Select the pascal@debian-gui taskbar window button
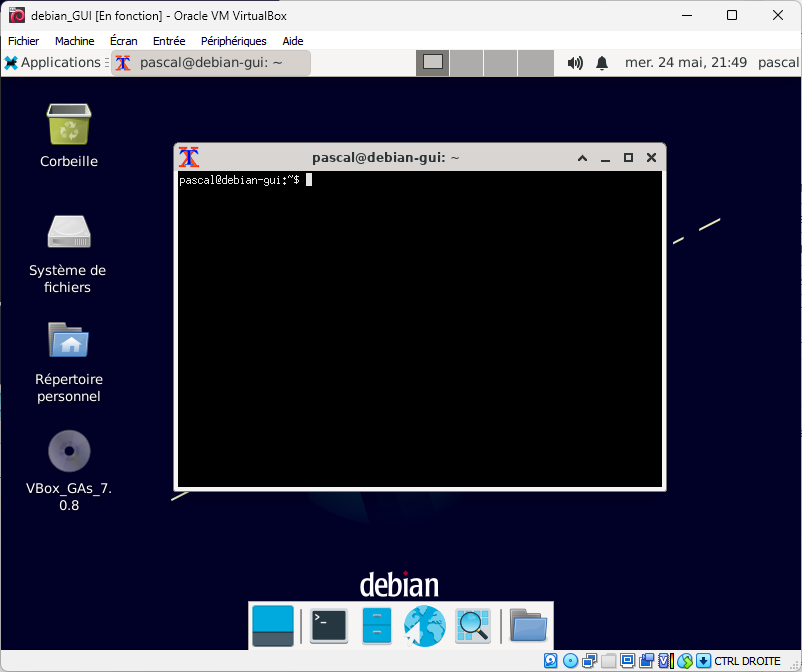The width and height of the screenshot is (802, 672). pyautogui.click(x=211, y=63)
